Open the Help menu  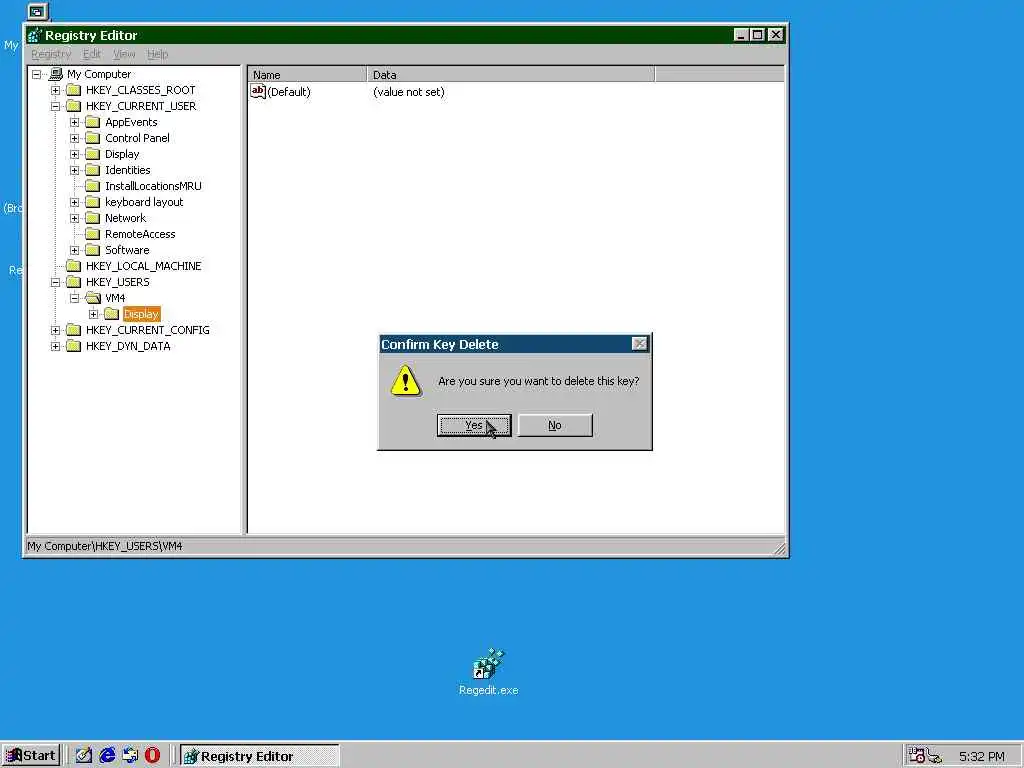157,54
